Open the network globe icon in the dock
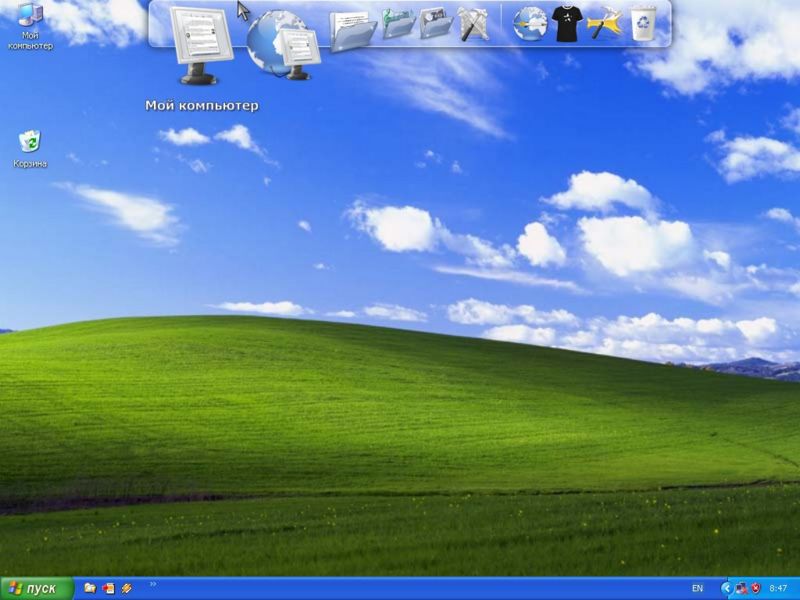Viewport: 800px width, 600px height. 284,45
